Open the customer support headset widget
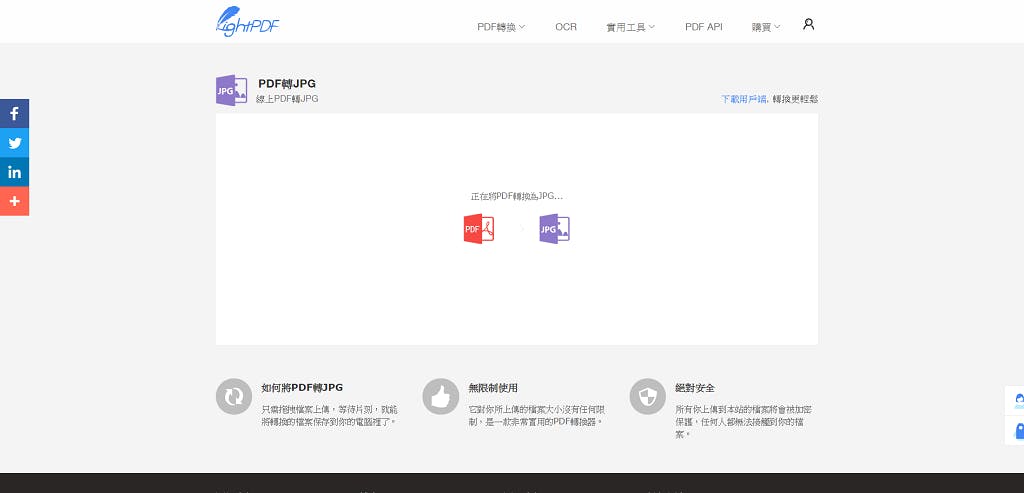The image size is (1024, 493). coord(1017,401)
